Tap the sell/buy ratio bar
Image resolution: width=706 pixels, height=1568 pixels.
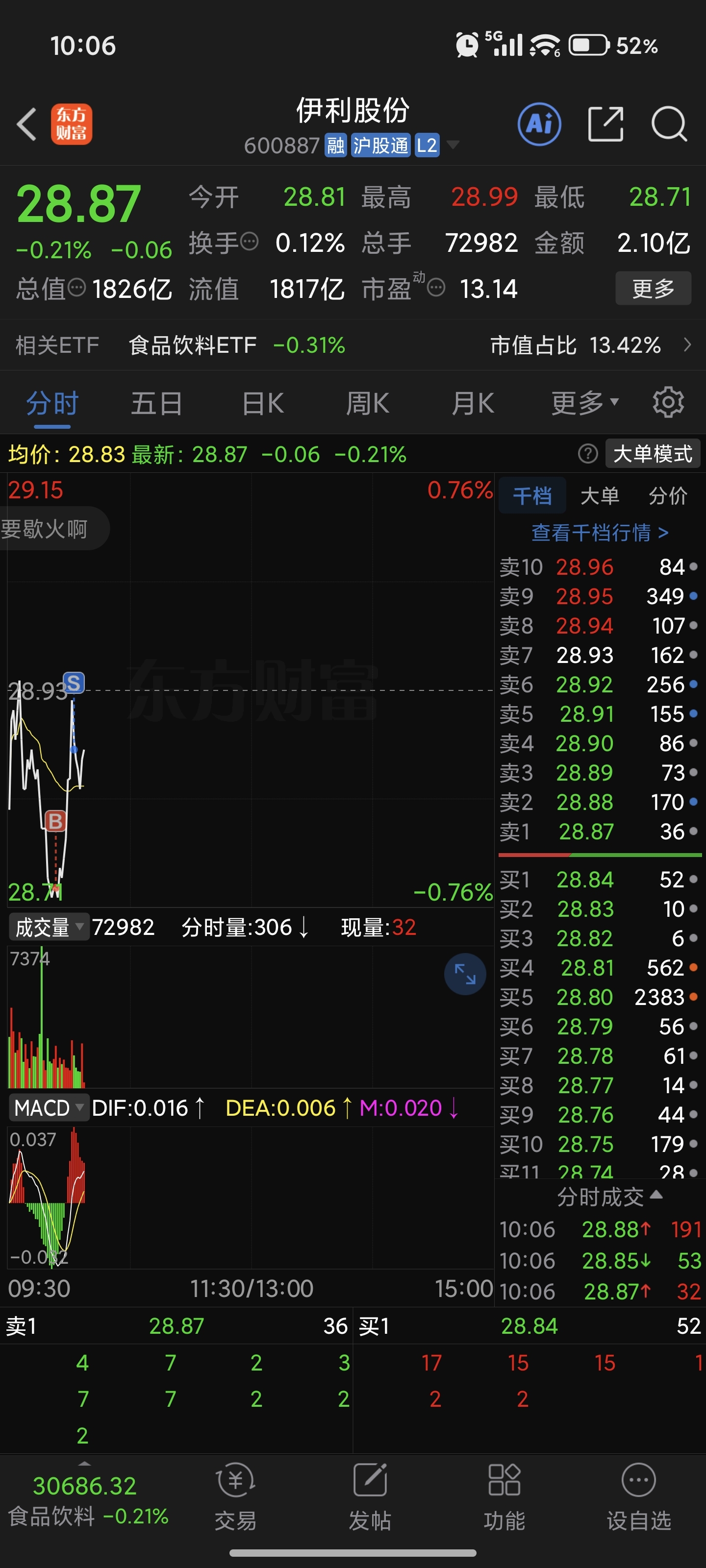point(600,855)
